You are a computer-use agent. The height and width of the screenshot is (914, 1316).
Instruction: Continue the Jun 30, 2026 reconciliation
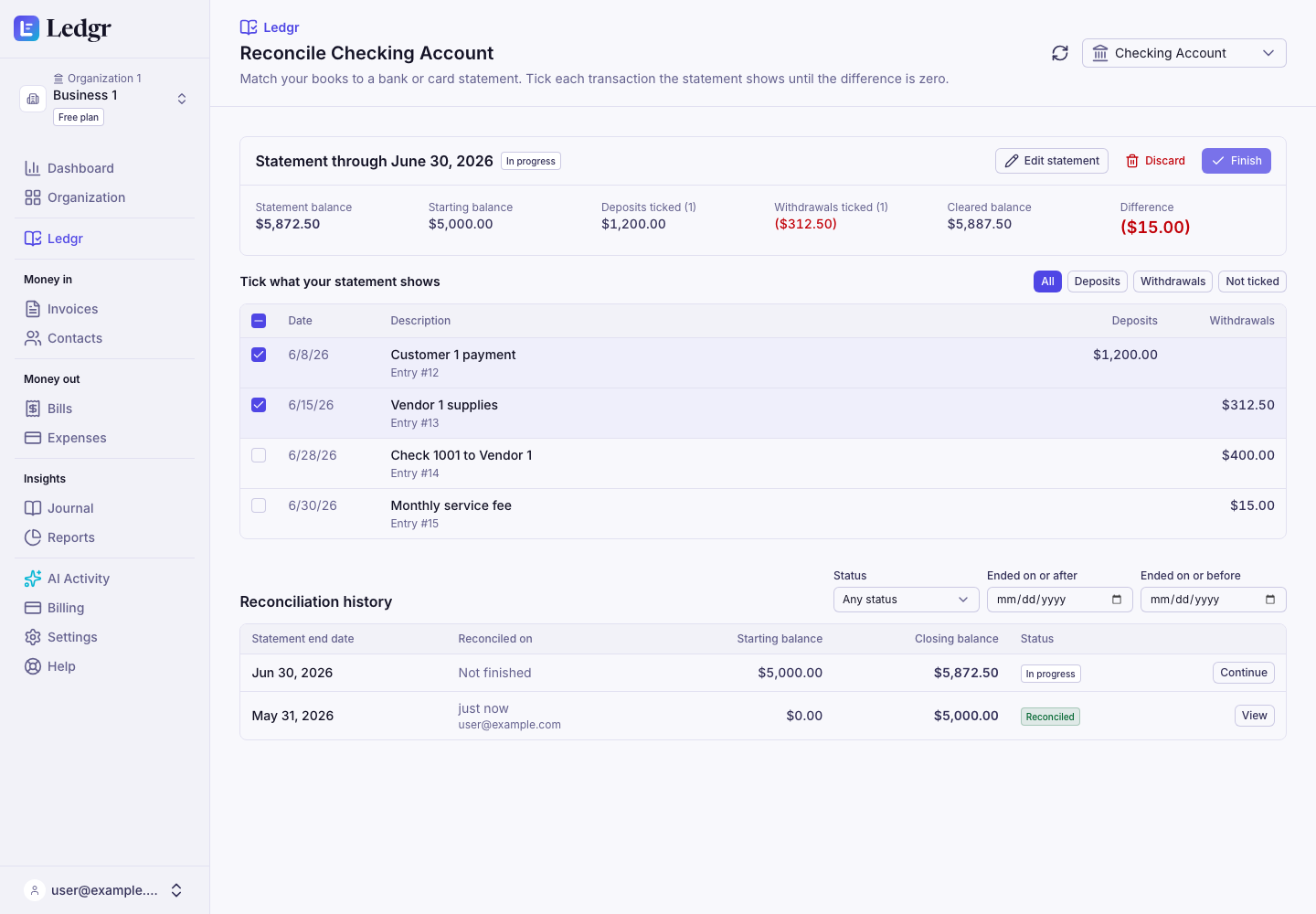pos(1244,673)
